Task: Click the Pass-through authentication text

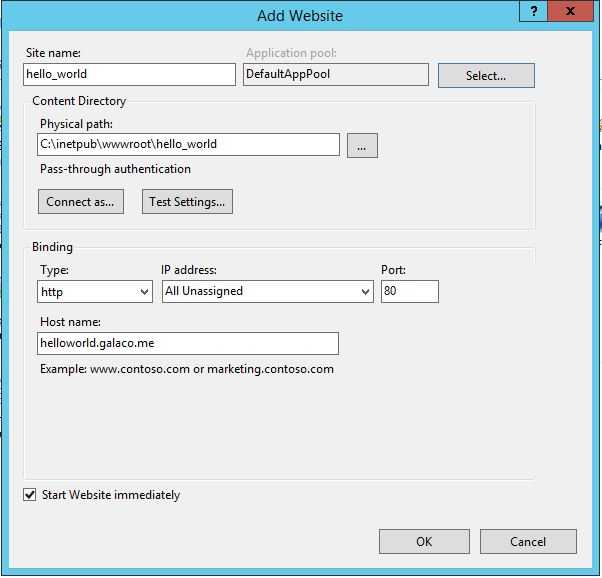Action: click(x=115, y=169)
